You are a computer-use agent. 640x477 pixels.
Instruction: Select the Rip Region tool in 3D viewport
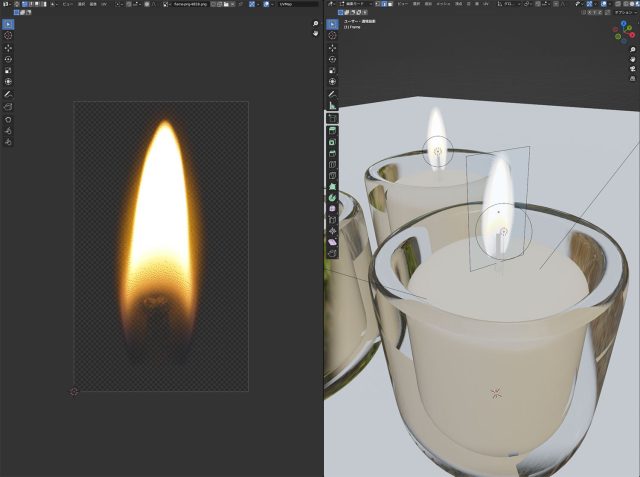(x=332, y=253)
